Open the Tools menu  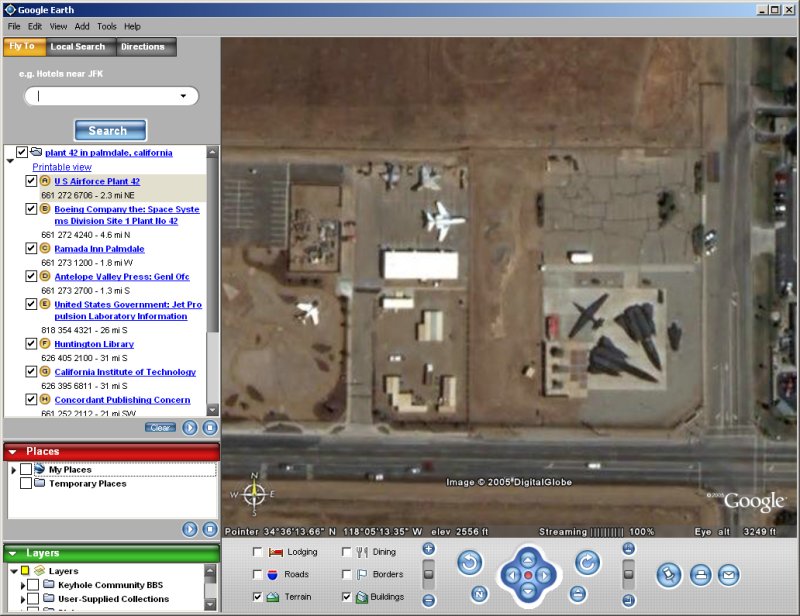click(106, 26)
